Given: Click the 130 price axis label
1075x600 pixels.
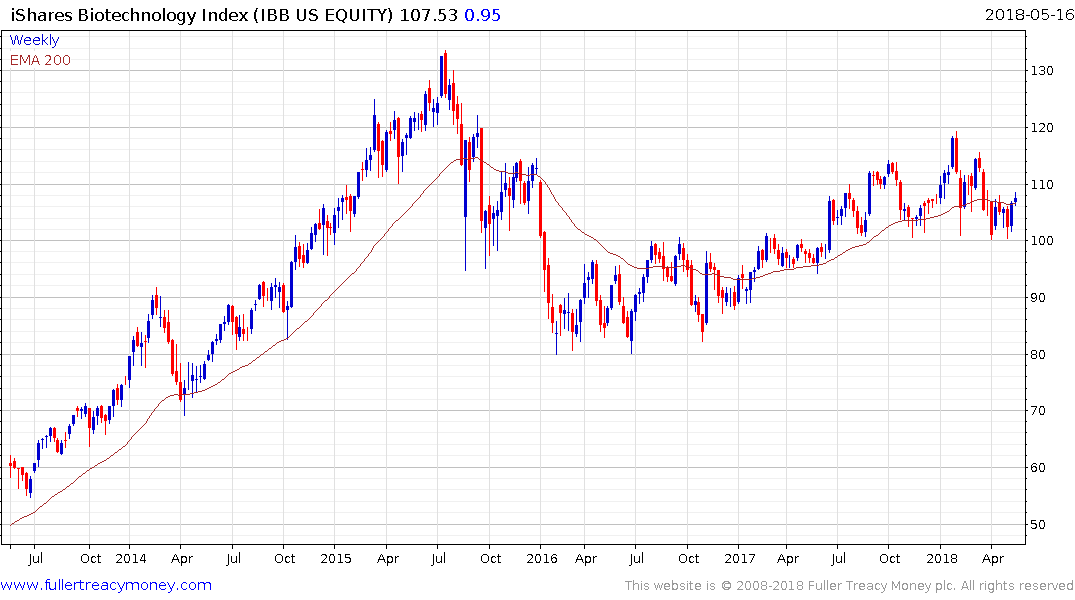Looking at the screenshot, I should pyautogui.click(x=1041, y=71).
